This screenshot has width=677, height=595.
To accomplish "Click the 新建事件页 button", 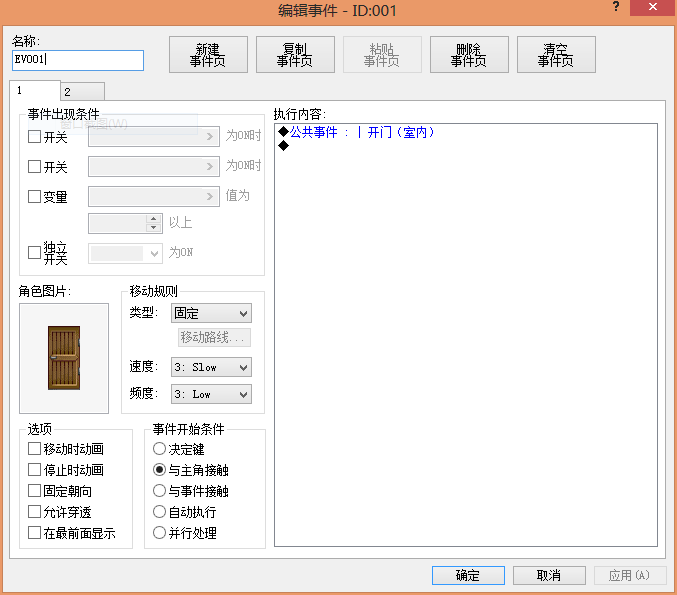I will 208,54.
